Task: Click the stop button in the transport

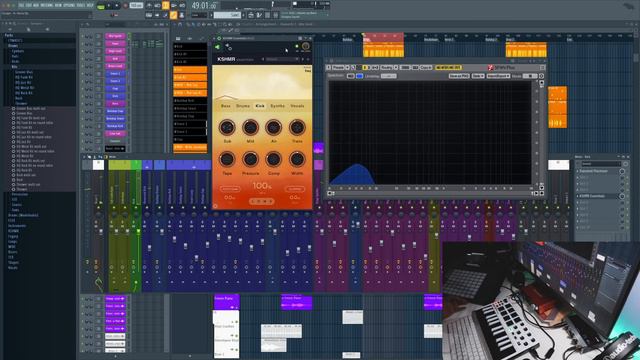Action: pos(118,6)
